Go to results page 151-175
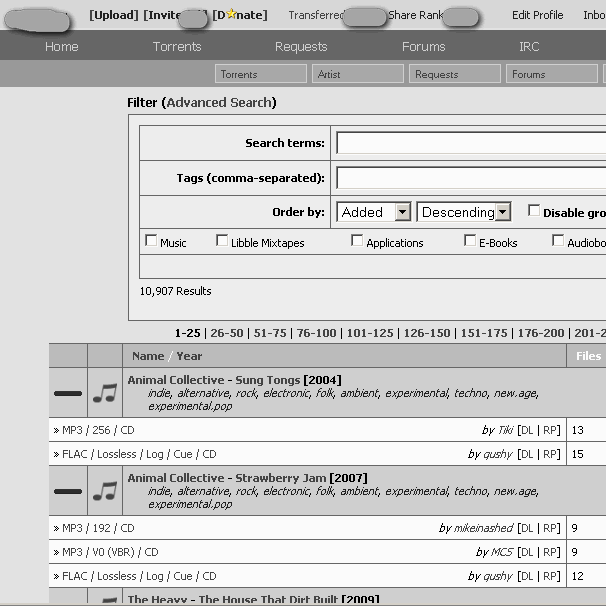The image size is (606, 606). (484, 333)
